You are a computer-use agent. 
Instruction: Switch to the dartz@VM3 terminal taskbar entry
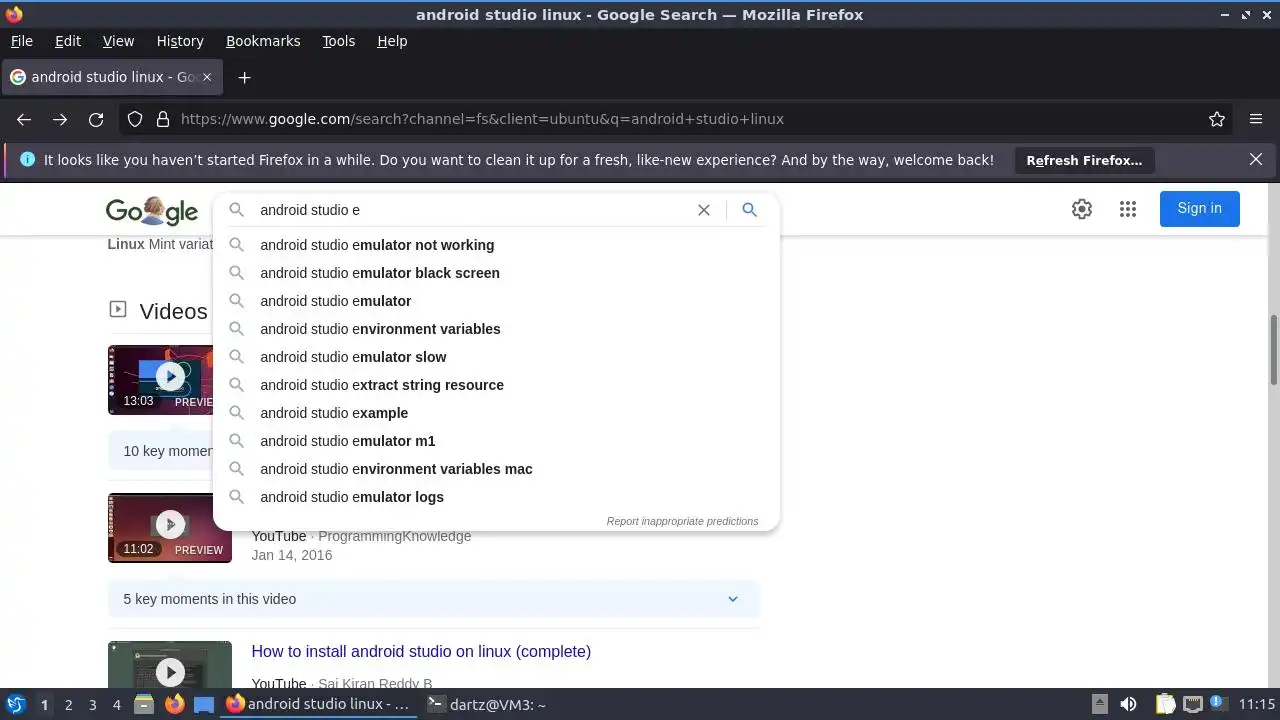[486, 705]
